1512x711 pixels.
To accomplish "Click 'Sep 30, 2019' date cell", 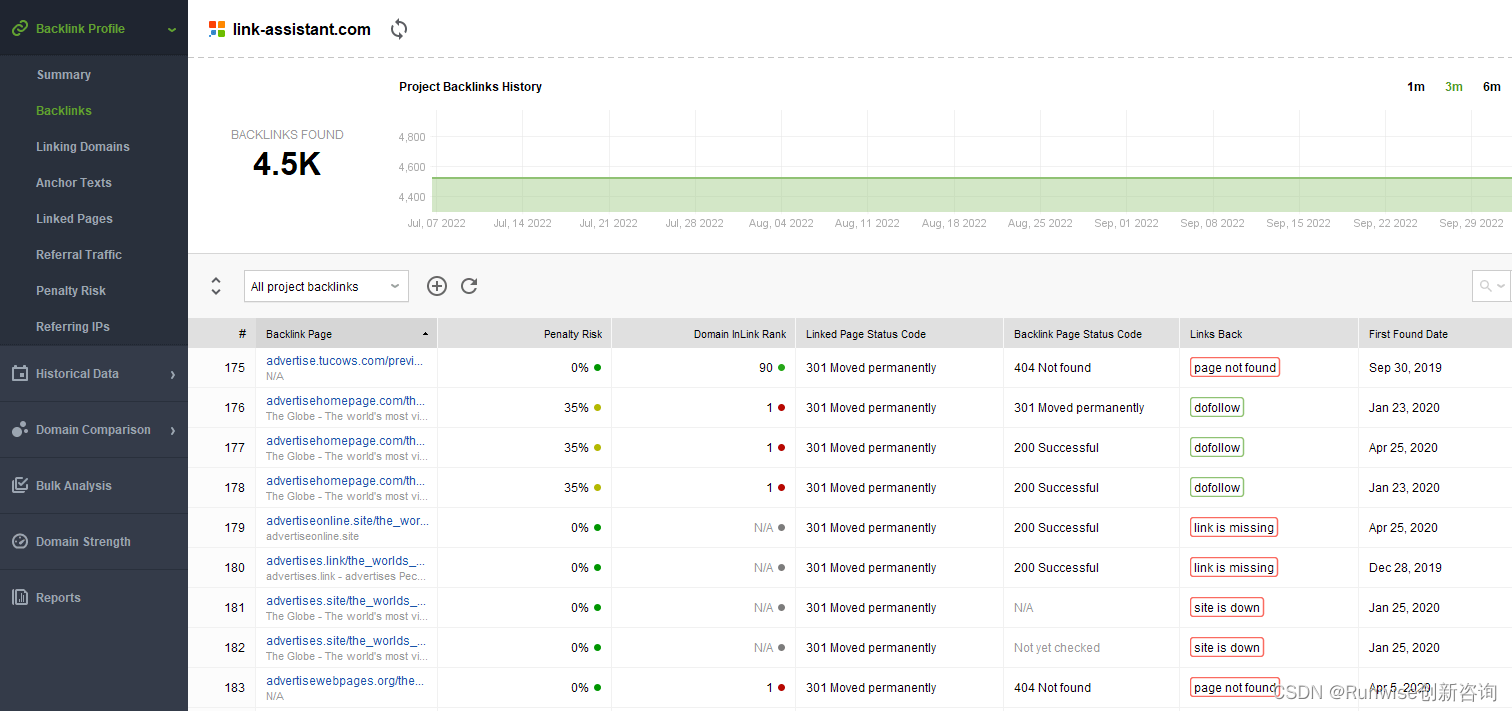I will coord(1405,368).
